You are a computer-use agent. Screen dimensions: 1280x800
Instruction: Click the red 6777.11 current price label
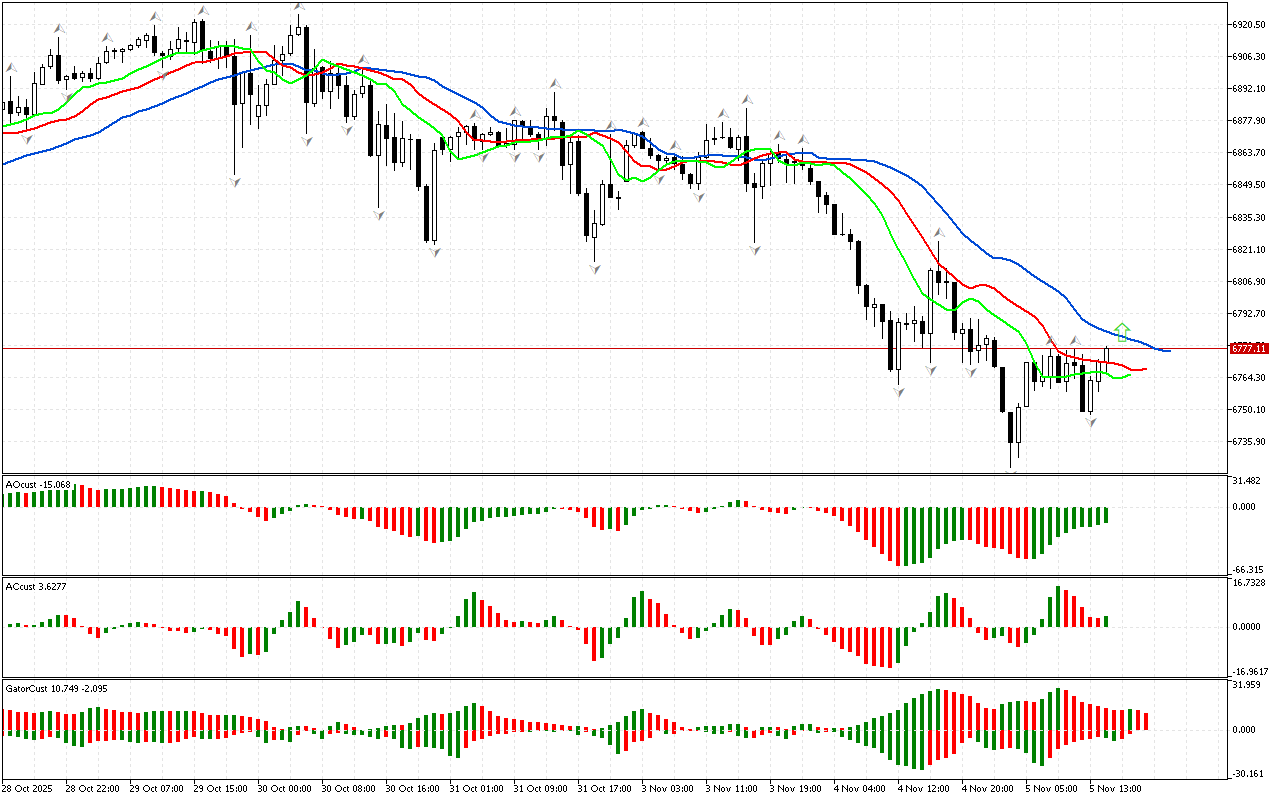[1249, 348]
